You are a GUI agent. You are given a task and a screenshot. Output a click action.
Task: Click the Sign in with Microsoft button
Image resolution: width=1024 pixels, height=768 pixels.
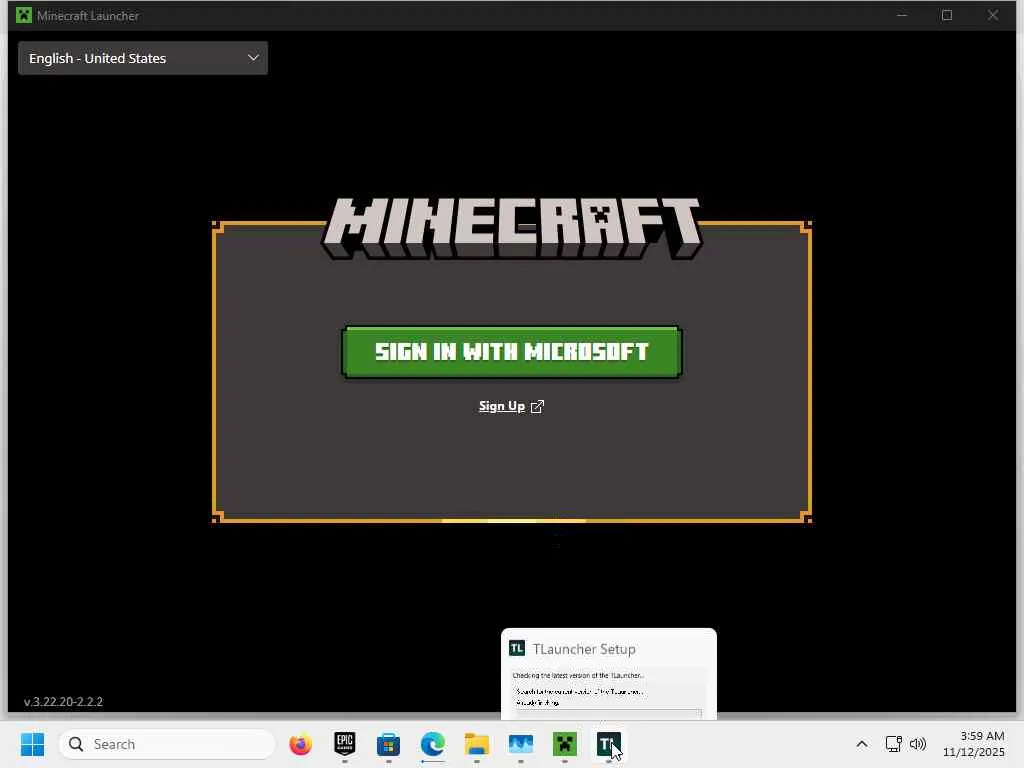[511, 352]
